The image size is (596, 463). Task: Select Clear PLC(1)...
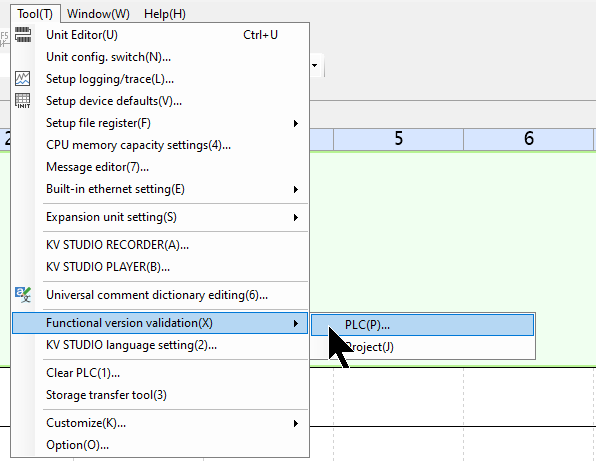[160, 373]
